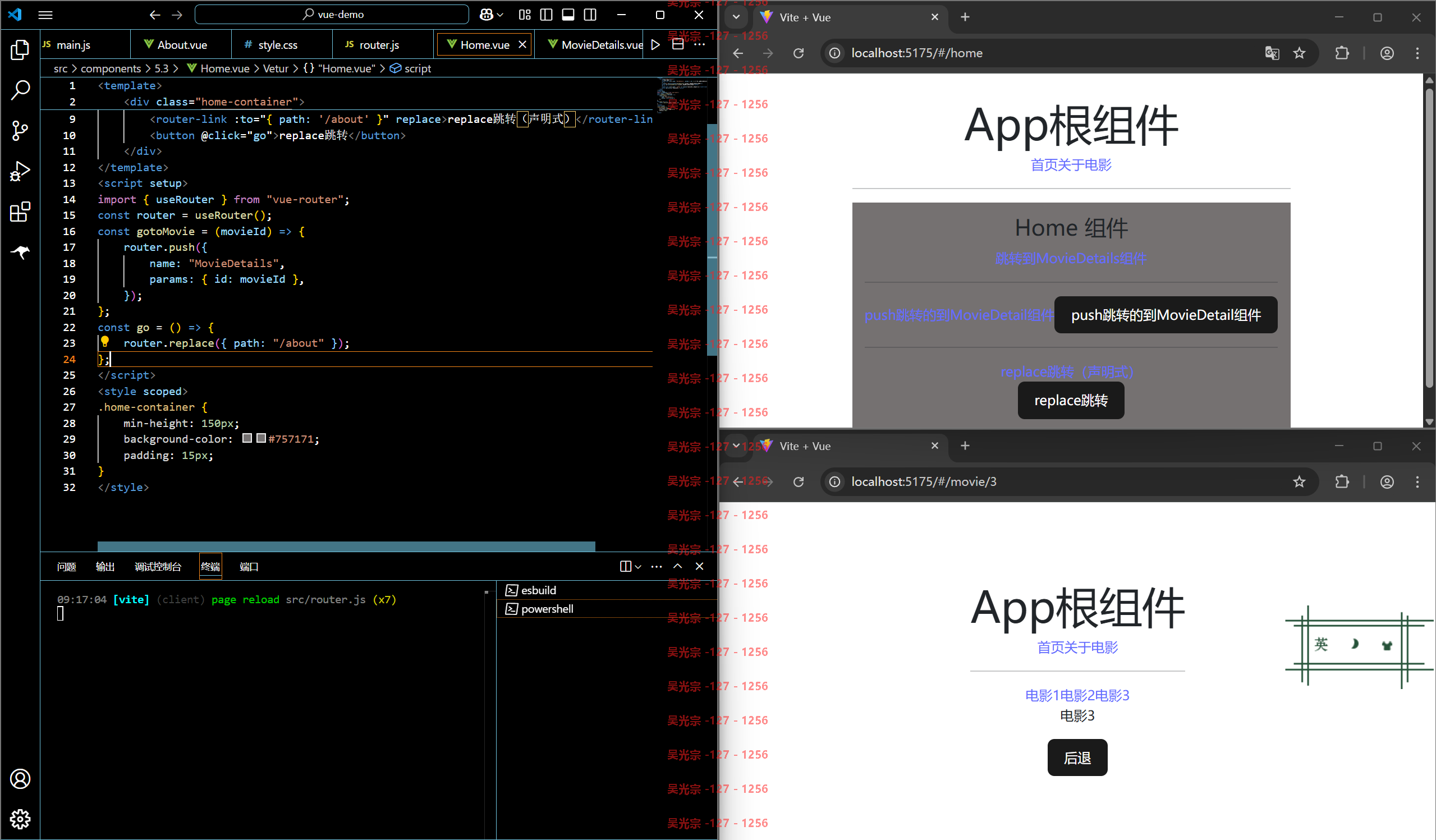The image size is (1436, 840).
Task: Open the Copilot chat icon in title bar
Action: 486,15
